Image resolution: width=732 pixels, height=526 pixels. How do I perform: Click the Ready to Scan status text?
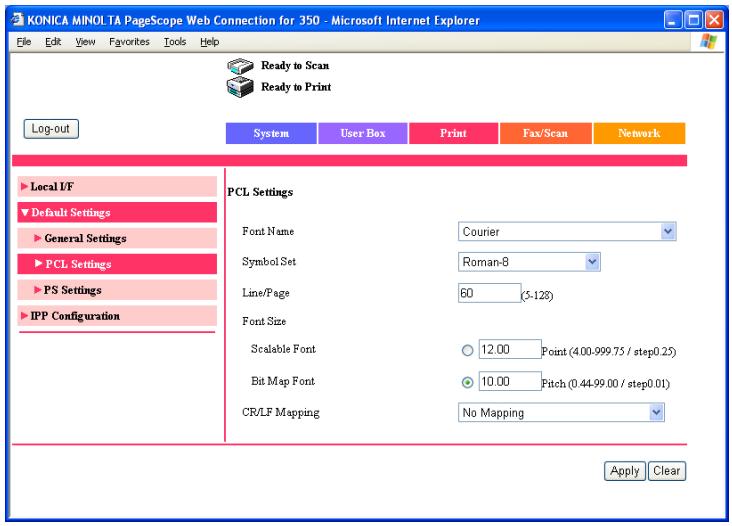coord(295,65)
